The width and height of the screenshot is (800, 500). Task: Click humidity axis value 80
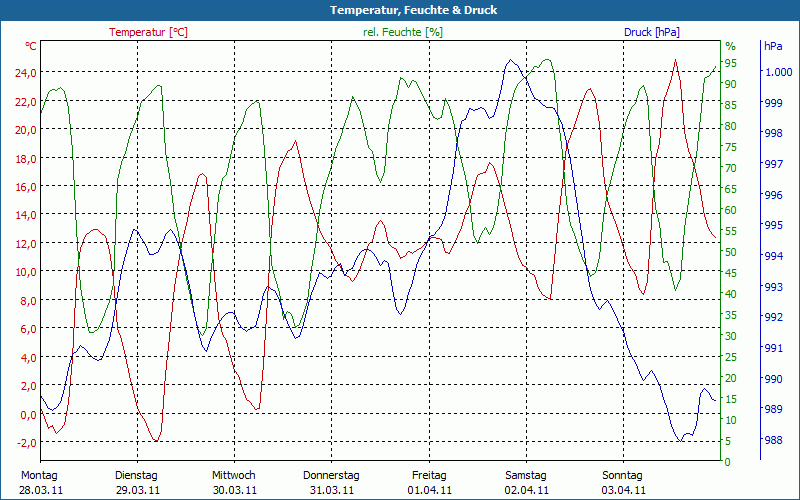[x=731, y=126]
